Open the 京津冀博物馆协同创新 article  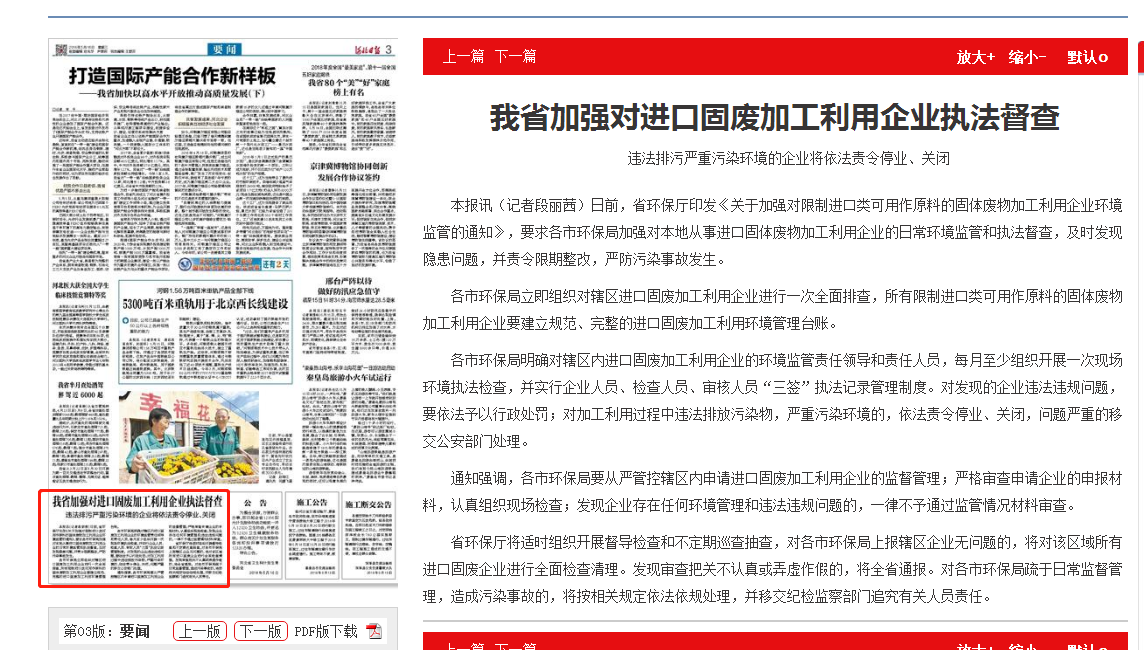pos(347,171)
